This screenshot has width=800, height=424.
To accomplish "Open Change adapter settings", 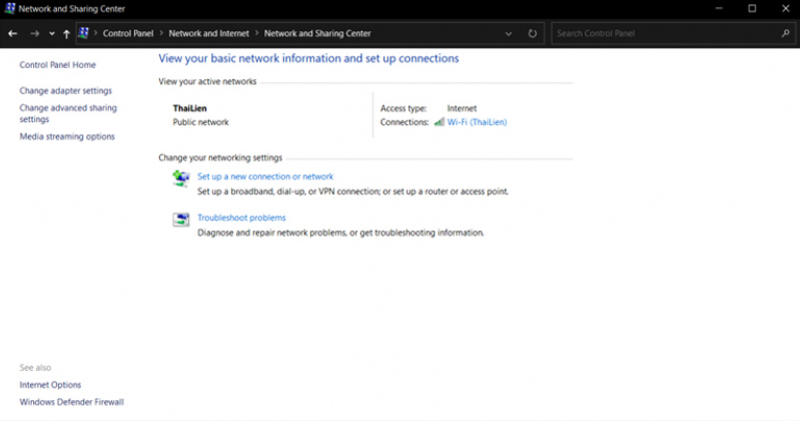I will point(66,90).
